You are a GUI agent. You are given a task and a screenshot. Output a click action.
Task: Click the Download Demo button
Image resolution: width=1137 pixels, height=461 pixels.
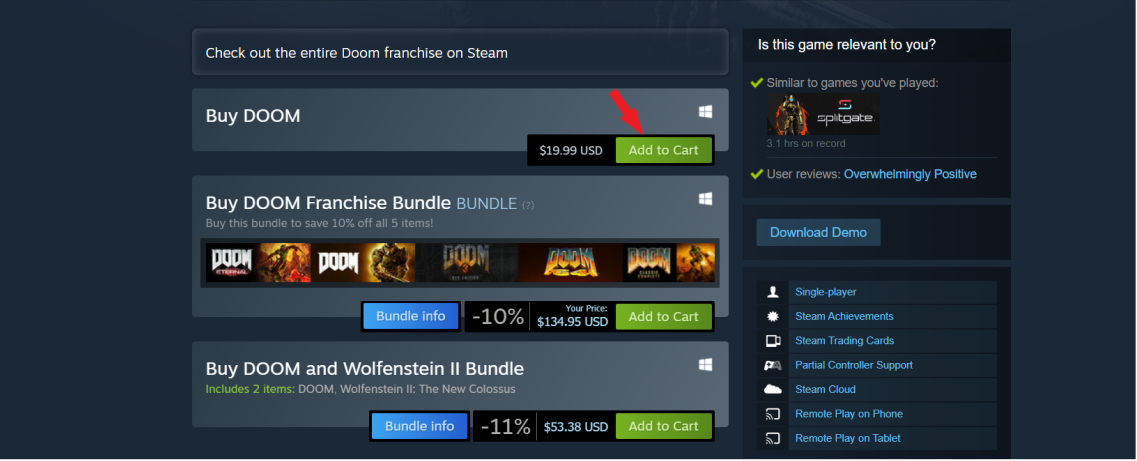coord(818,233)
